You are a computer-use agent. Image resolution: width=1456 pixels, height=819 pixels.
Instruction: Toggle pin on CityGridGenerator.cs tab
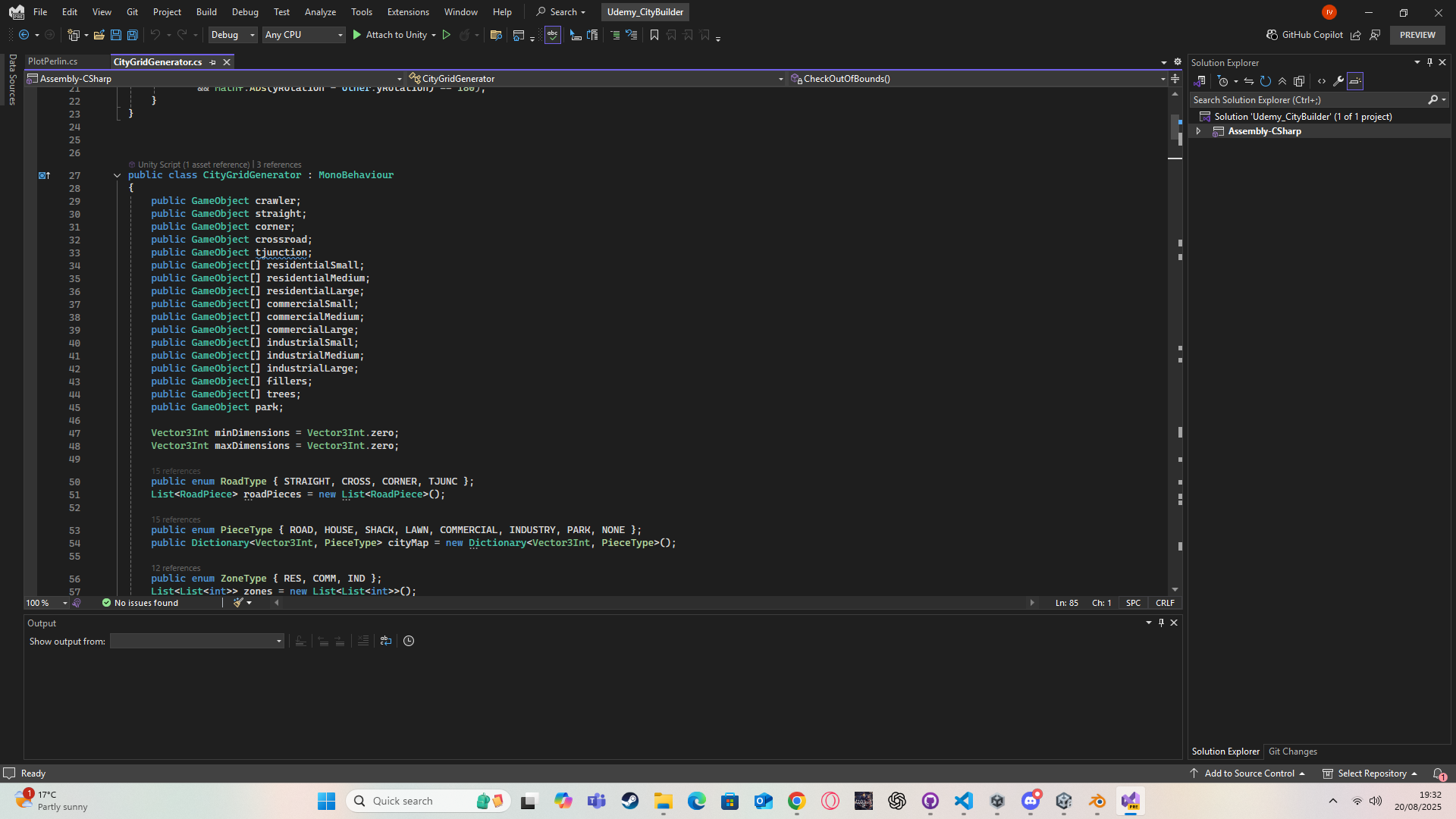click(x=213, y=62)
